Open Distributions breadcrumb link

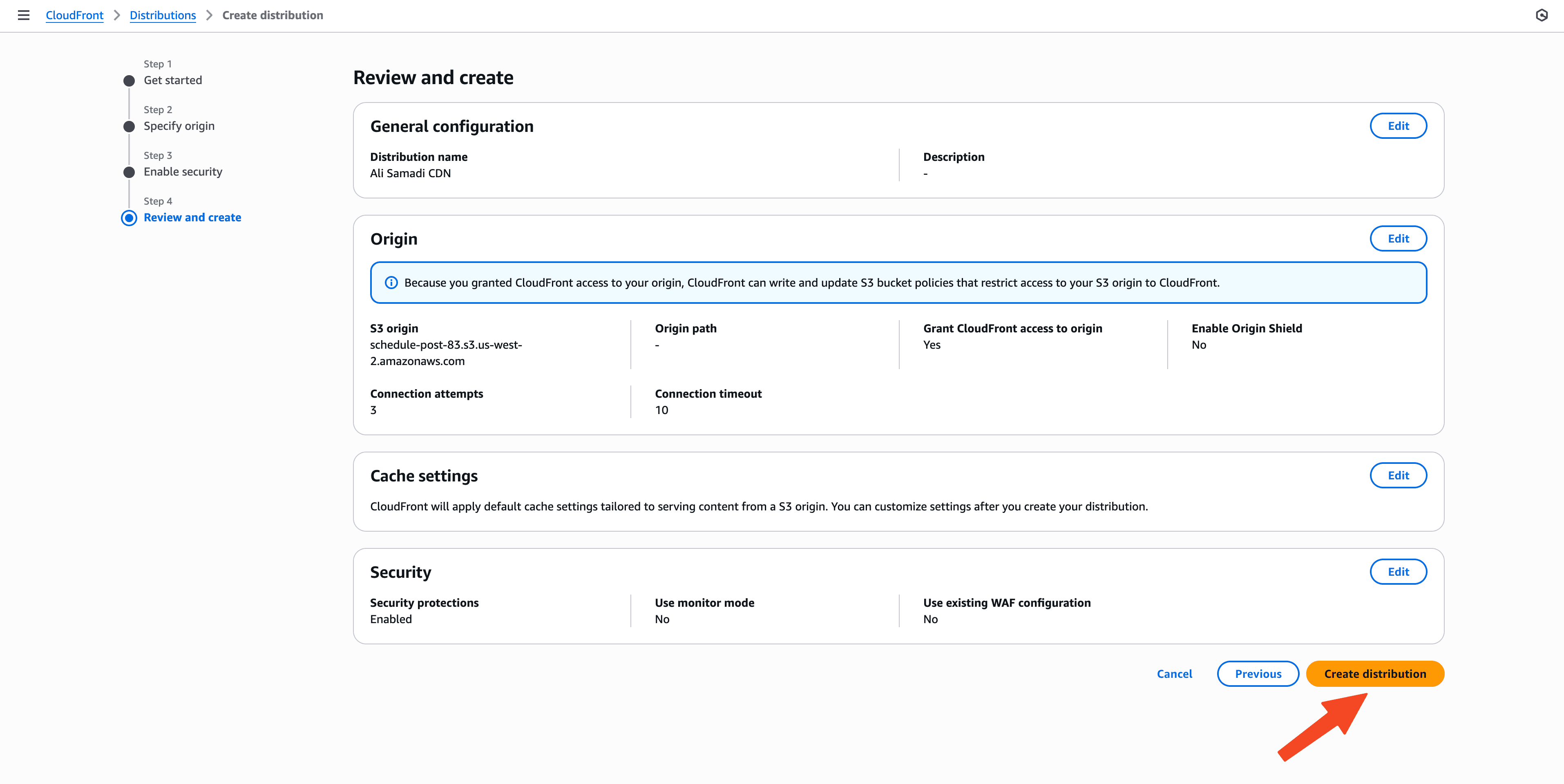[163, 15]
